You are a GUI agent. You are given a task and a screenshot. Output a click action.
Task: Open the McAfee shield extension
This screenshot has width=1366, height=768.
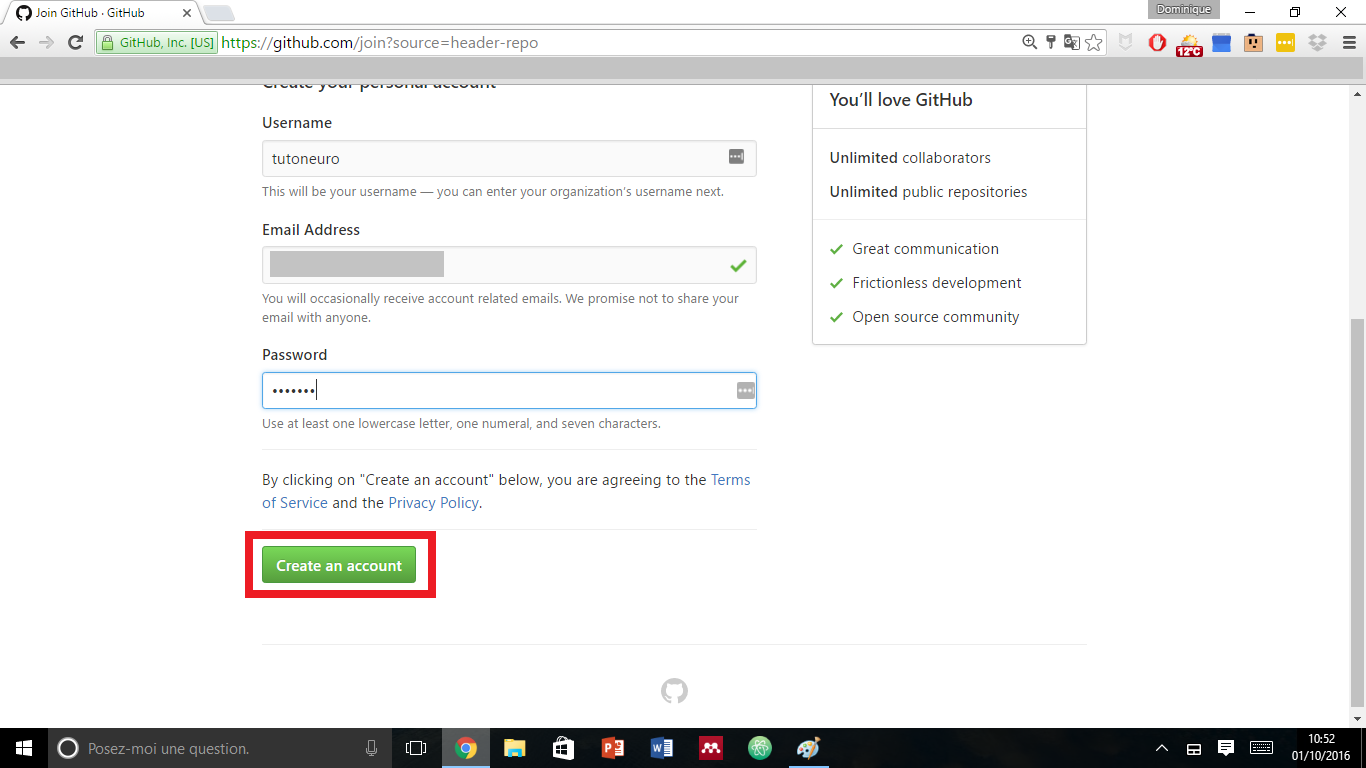coord(1126,43)
